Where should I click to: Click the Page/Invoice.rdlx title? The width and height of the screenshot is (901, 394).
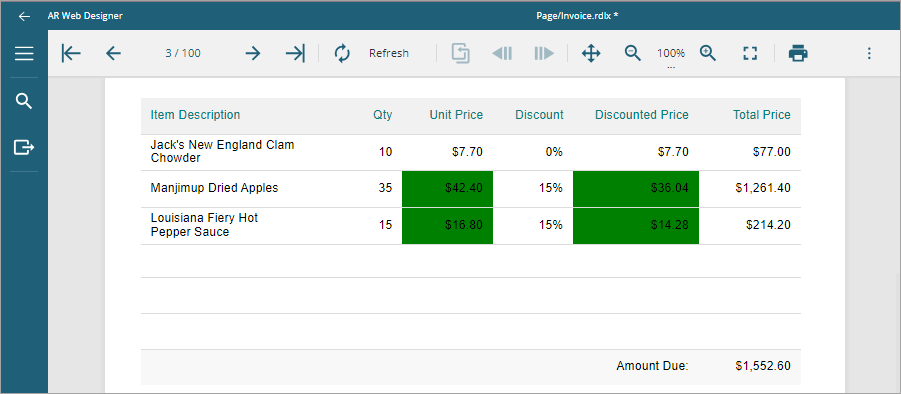(577, 16)
